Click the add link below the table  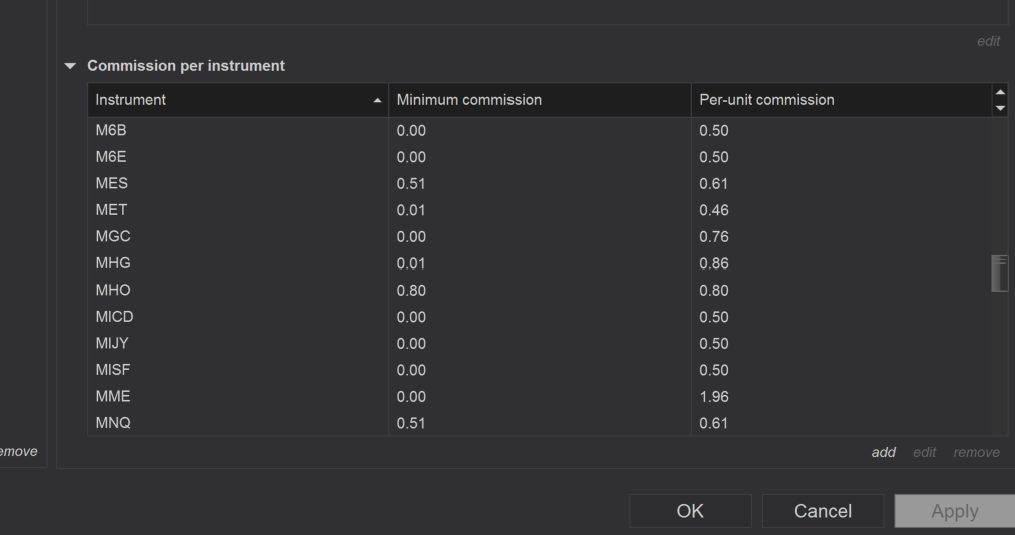[883, 452]
